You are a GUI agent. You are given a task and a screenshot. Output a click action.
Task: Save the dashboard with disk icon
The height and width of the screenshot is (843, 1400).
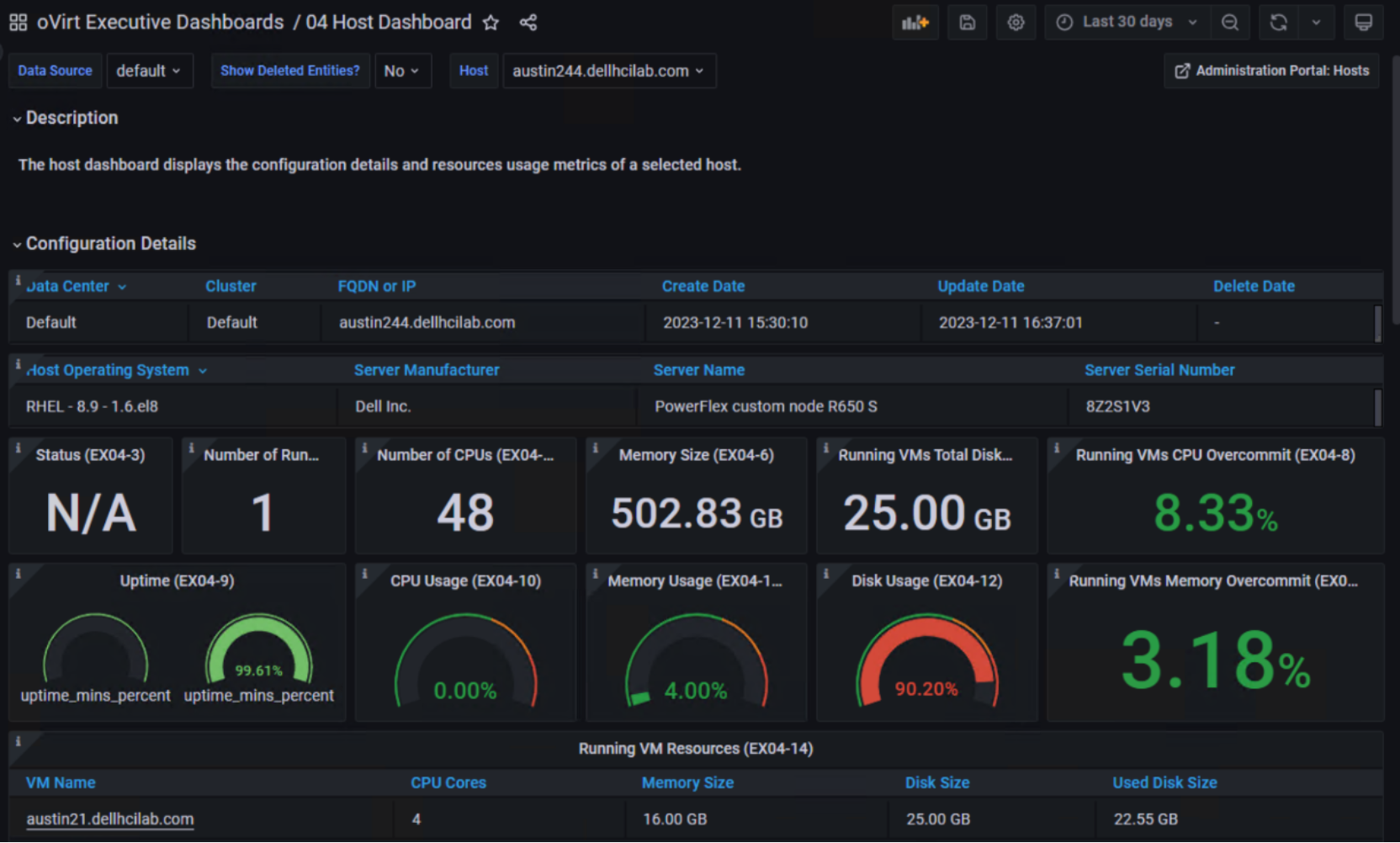[x=968, y=23]
